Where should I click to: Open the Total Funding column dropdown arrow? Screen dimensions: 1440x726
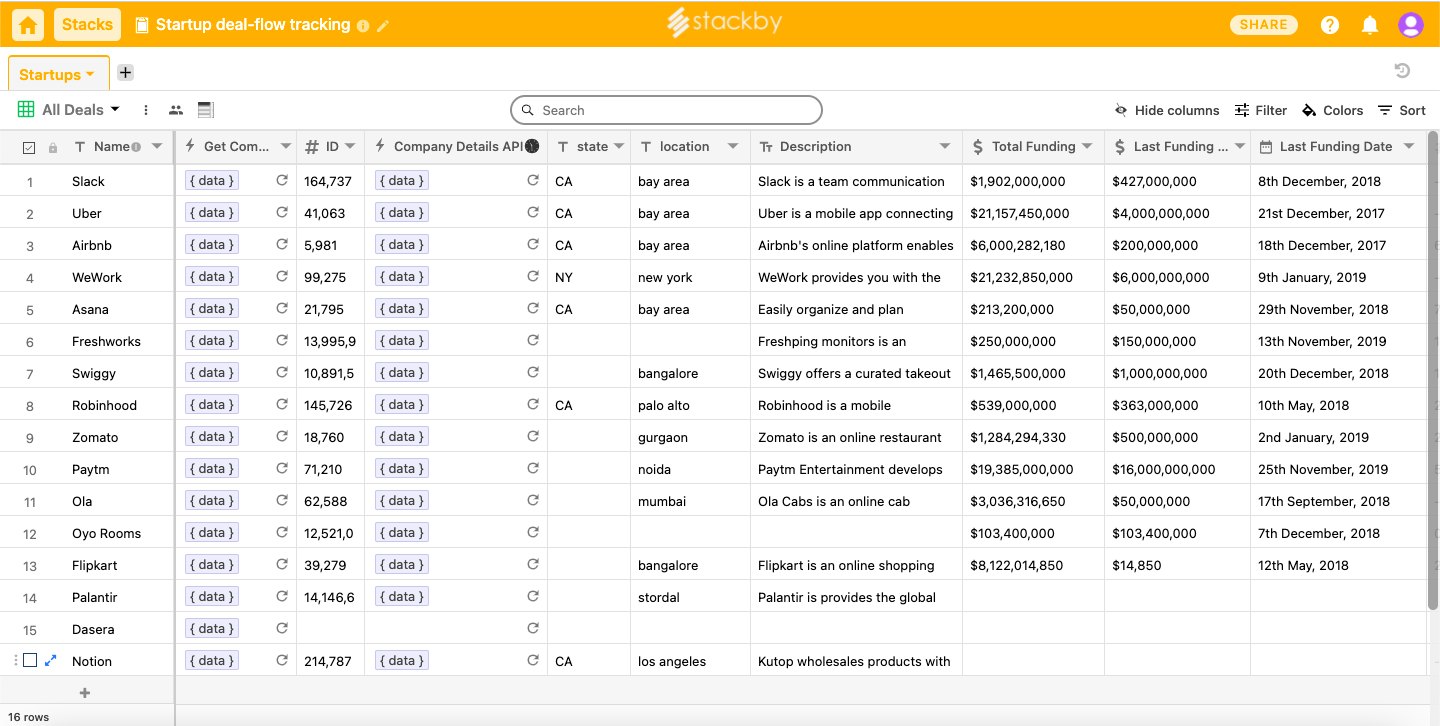click(1087, 147)
